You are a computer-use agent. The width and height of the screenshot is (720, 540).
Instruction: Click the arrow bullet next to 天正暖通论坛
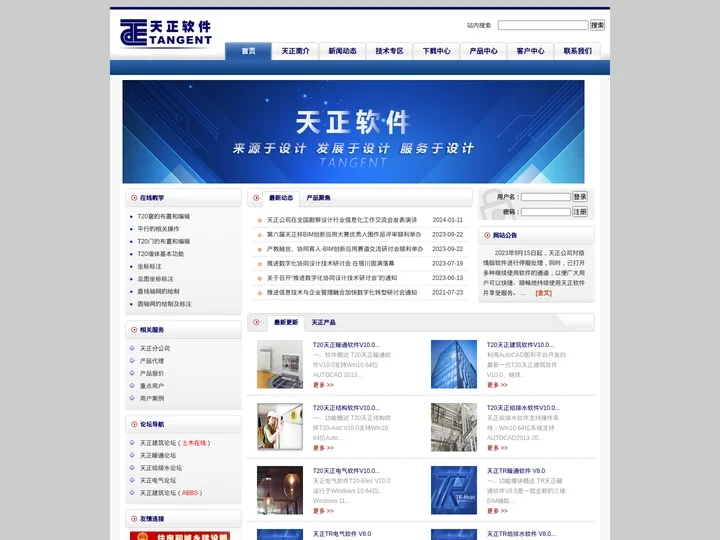(x=132, y=455)
